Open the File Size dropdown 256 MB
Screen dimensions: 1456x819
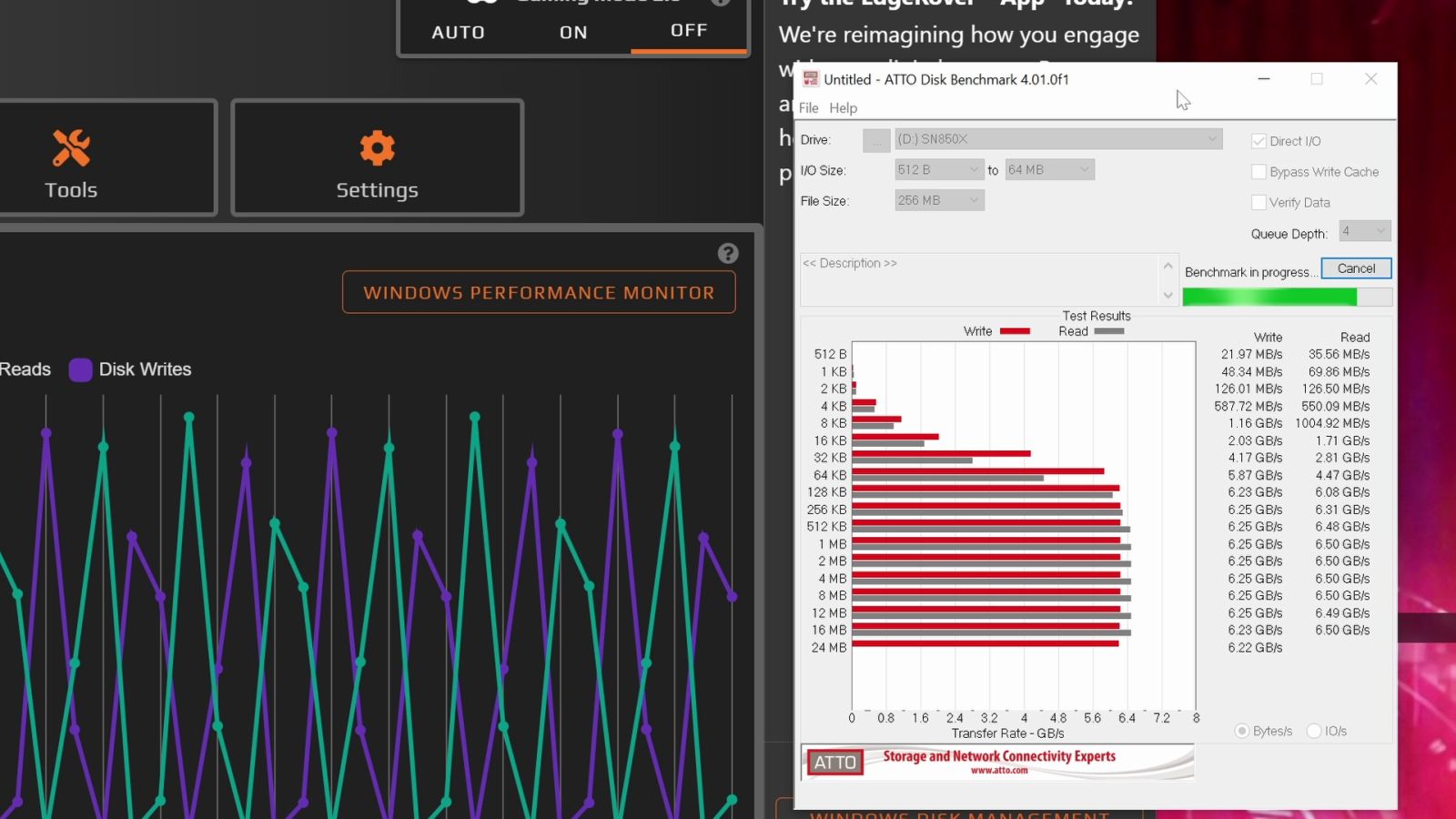939,200
